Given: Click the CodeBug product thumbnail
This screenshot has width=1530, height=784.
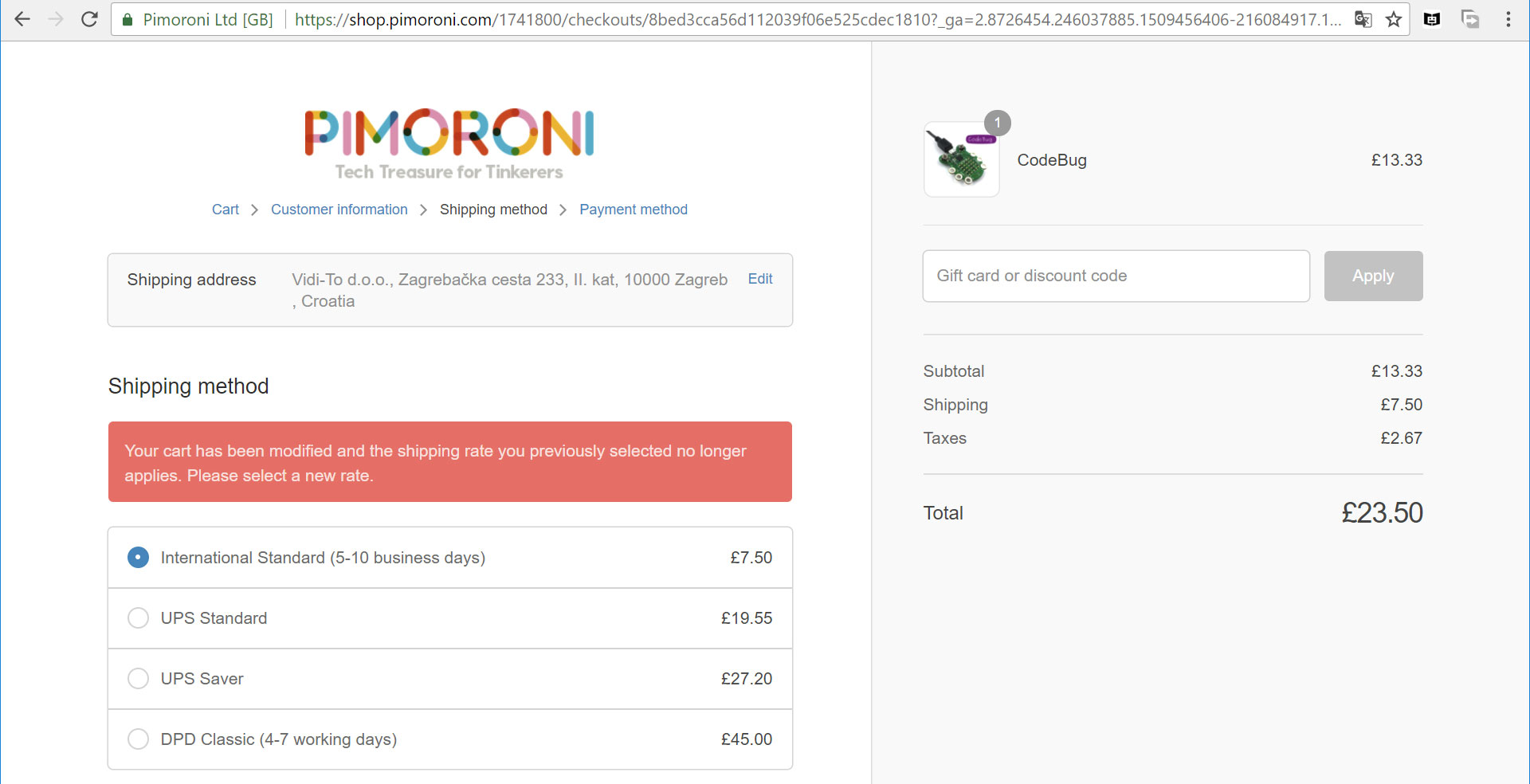Looking at the screenshot, I should pos(961,159).
